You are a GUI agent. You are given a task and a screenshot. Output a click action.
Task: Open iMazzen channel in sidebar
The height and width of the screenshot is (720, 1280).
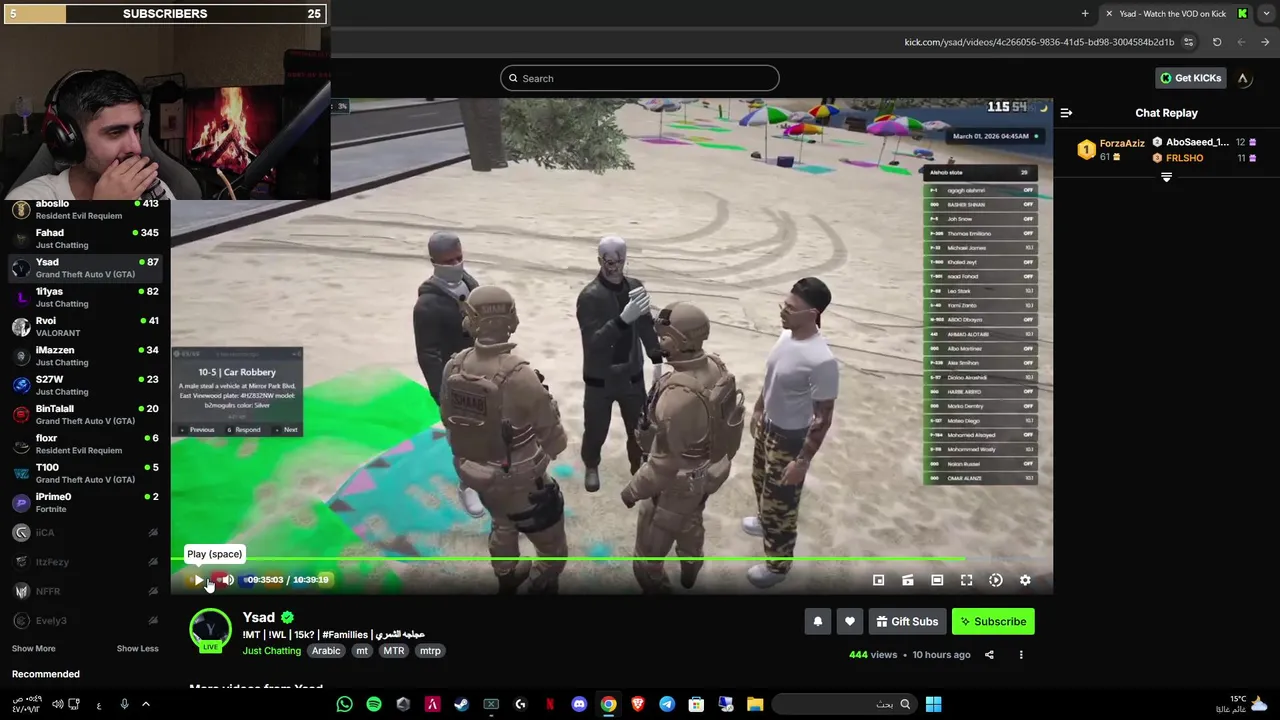[x=85, y=356]
